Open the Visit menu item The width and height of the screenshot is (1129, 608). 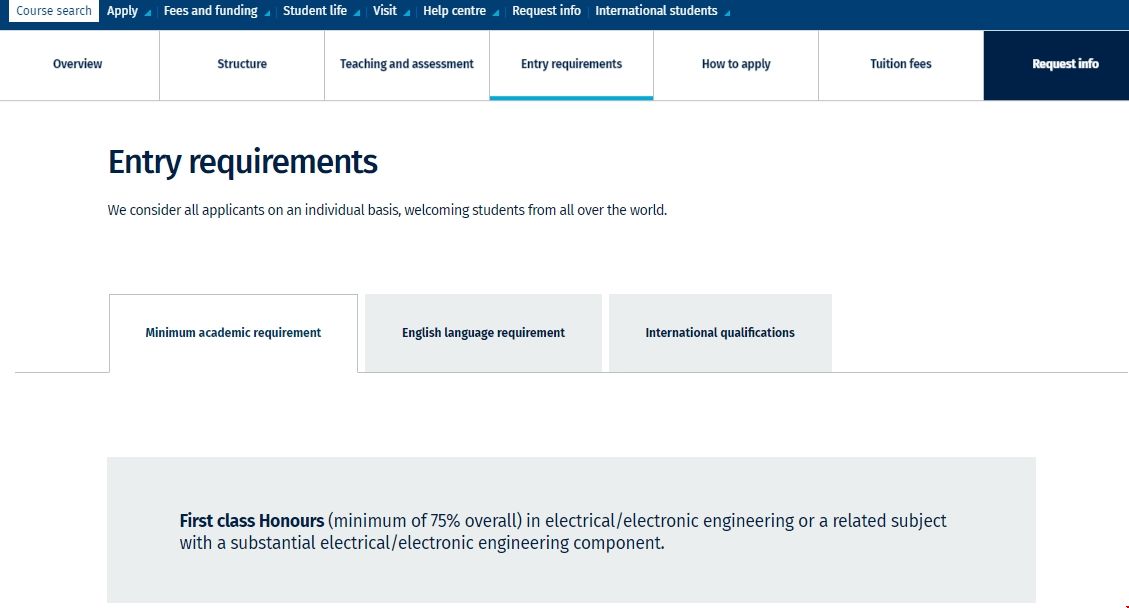click(x=384, y=11)
